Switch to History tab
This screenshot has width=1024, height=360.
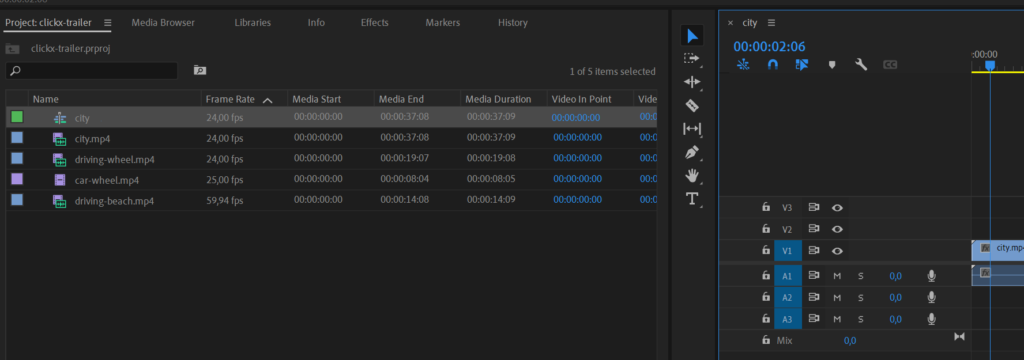click(513, 22)
